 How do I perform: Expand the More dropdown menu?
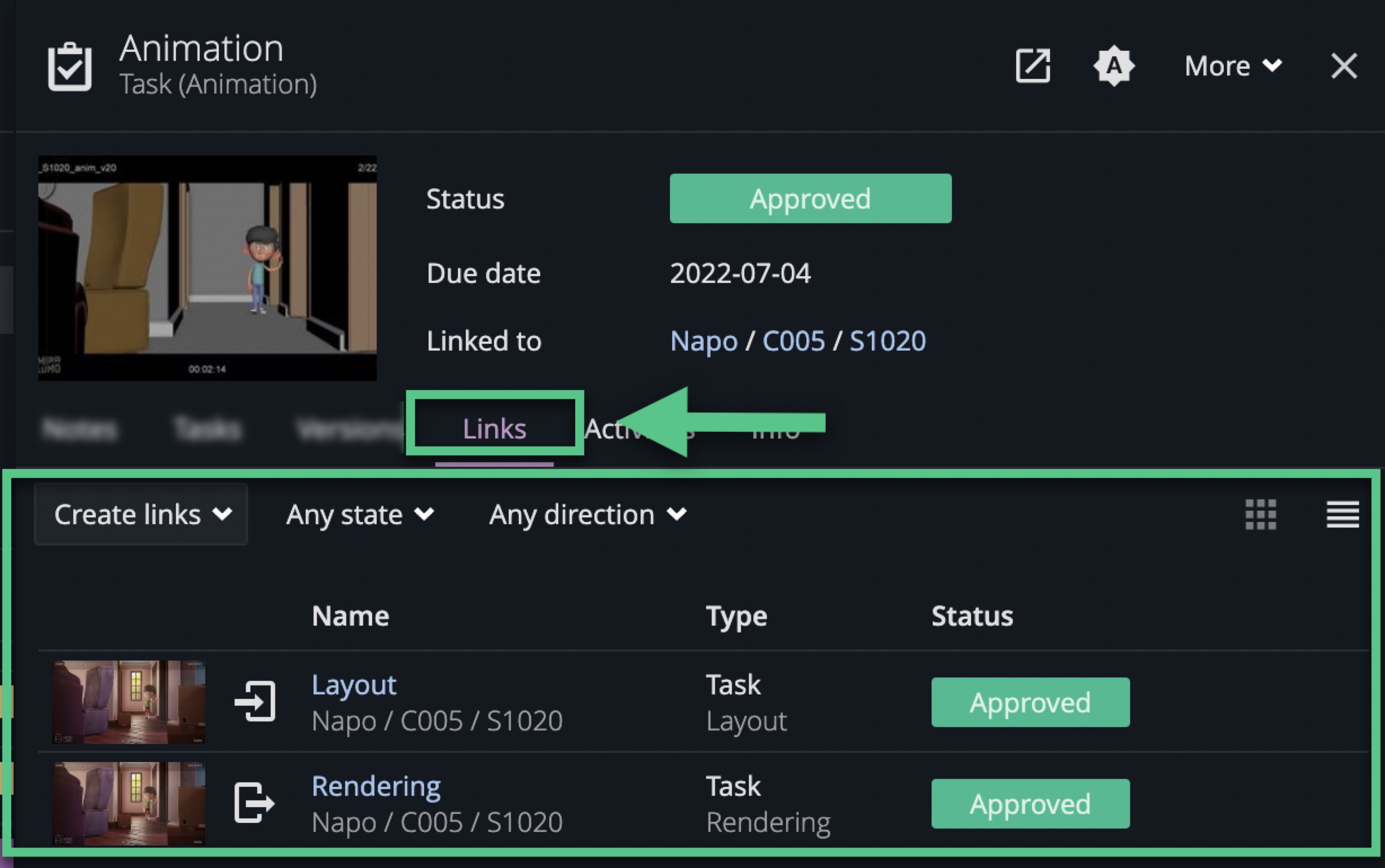click(x=1233, y=66)
